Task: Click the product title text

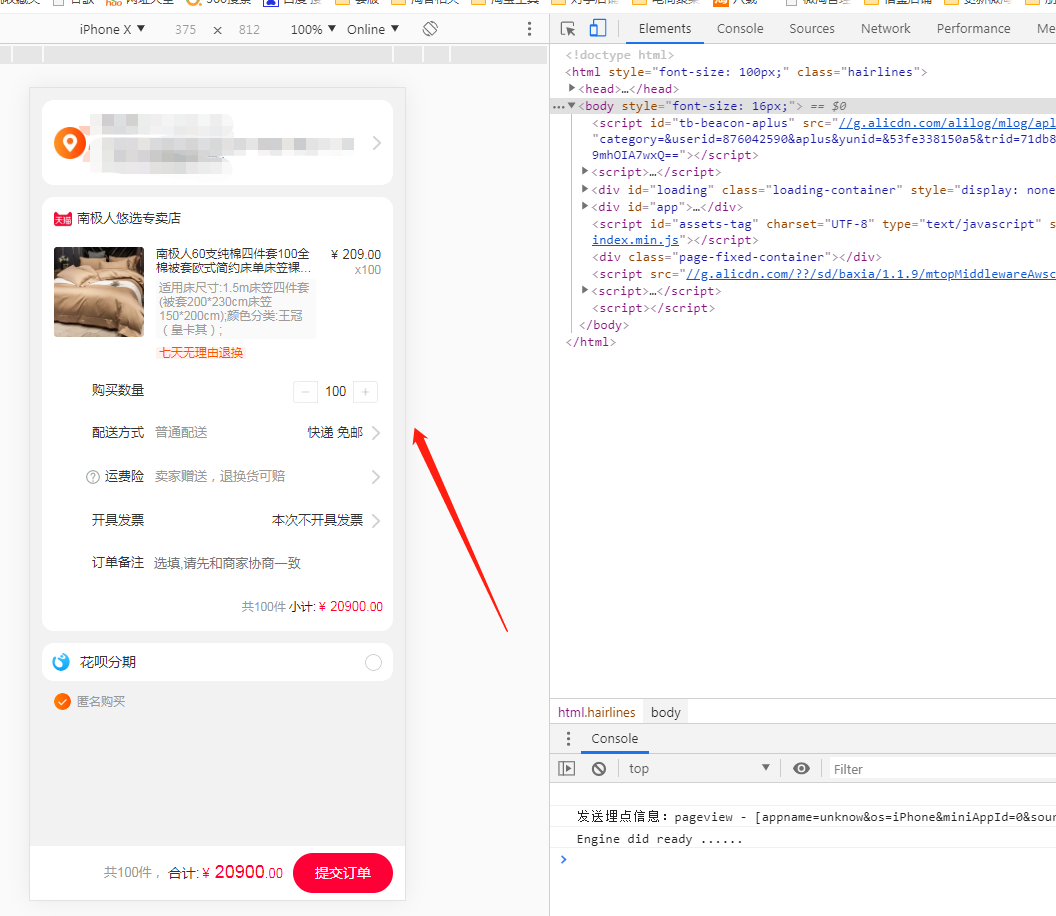Action: [x=233, y=261]
